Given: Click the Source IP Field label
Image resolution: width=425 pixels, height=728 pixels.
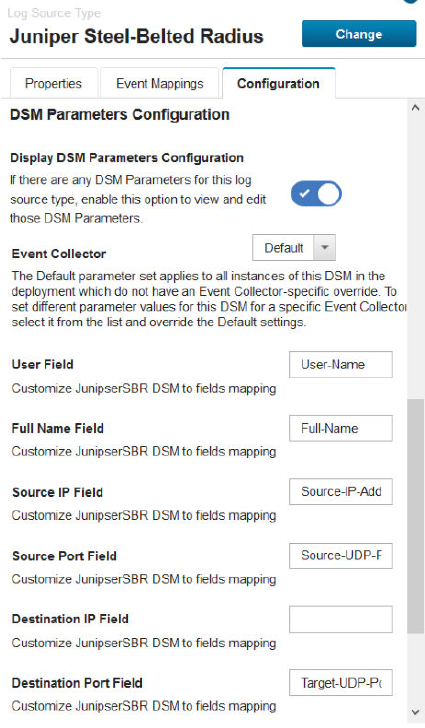Looking at the screenshot, I should (x=58, y=492).
